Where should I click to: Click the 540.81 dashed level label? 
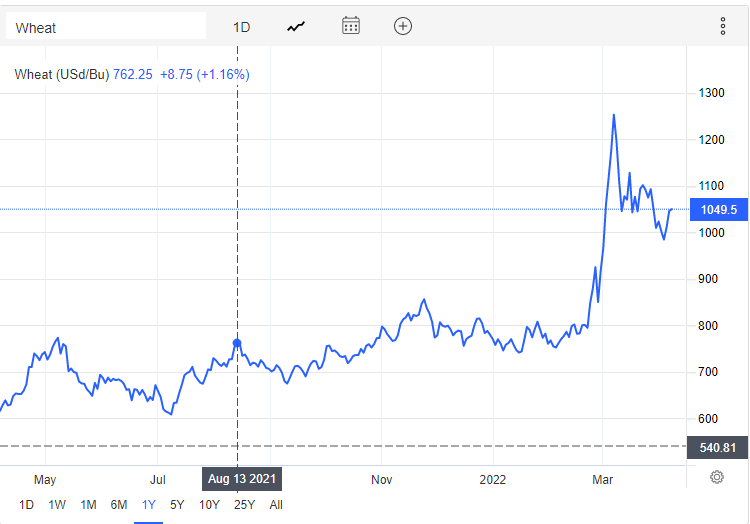717,448
